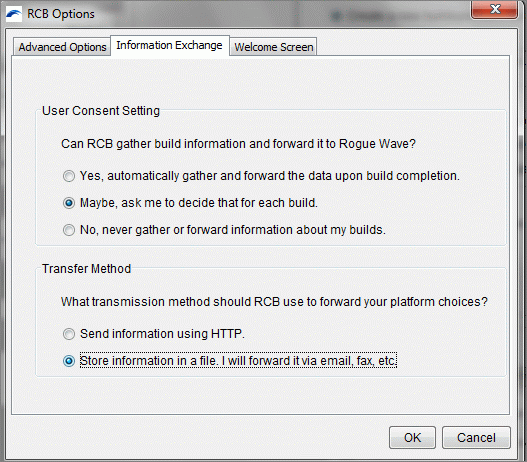This screenshot has height=462, width=527.
Task: Select the Information Exchange tab
Action: [169, 45]
